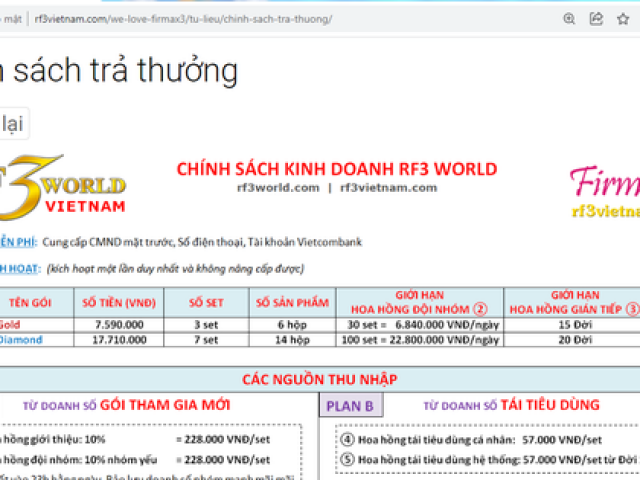Screen dimensions: 640x480
Task: Click the Firmax logo on the right
Action: pos(605,191)
